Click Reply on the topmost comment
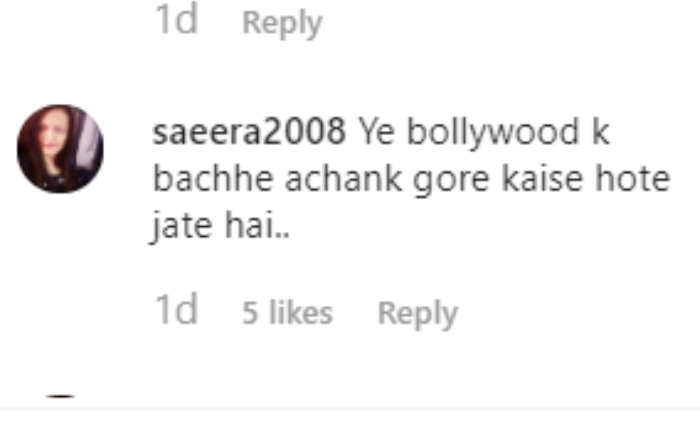 pyautogui.click(x=282, y=23)
